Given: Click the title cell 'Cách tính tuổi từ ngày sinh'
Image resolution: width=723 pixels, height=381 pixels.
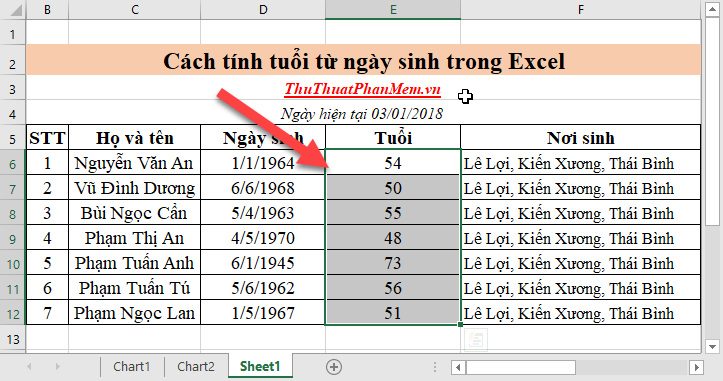Looking at the screenshot, I should [363, 60].
